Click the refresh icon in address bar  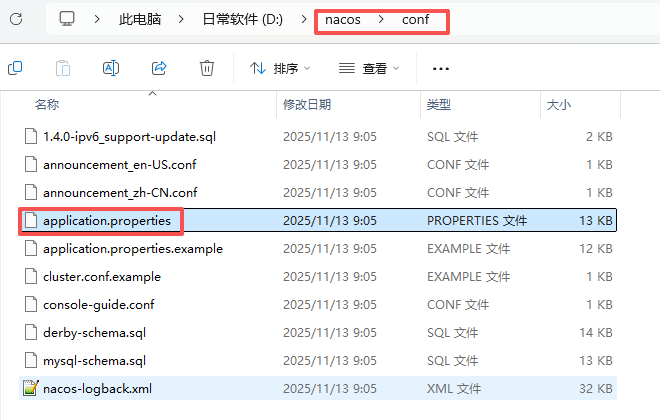(16, 19)
